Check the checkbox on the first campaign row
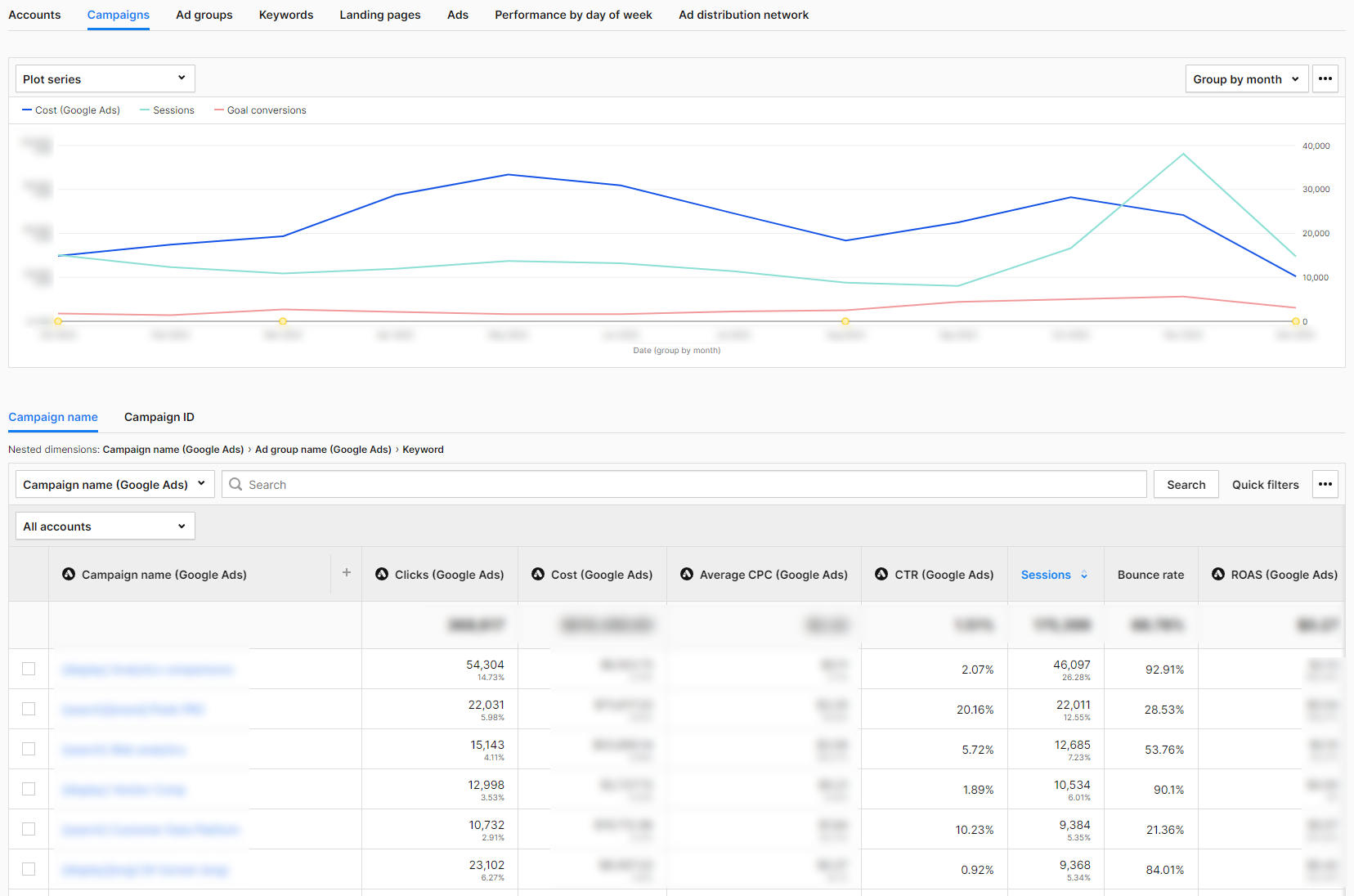The image size is (1354, 896). [x=29, y=669]
